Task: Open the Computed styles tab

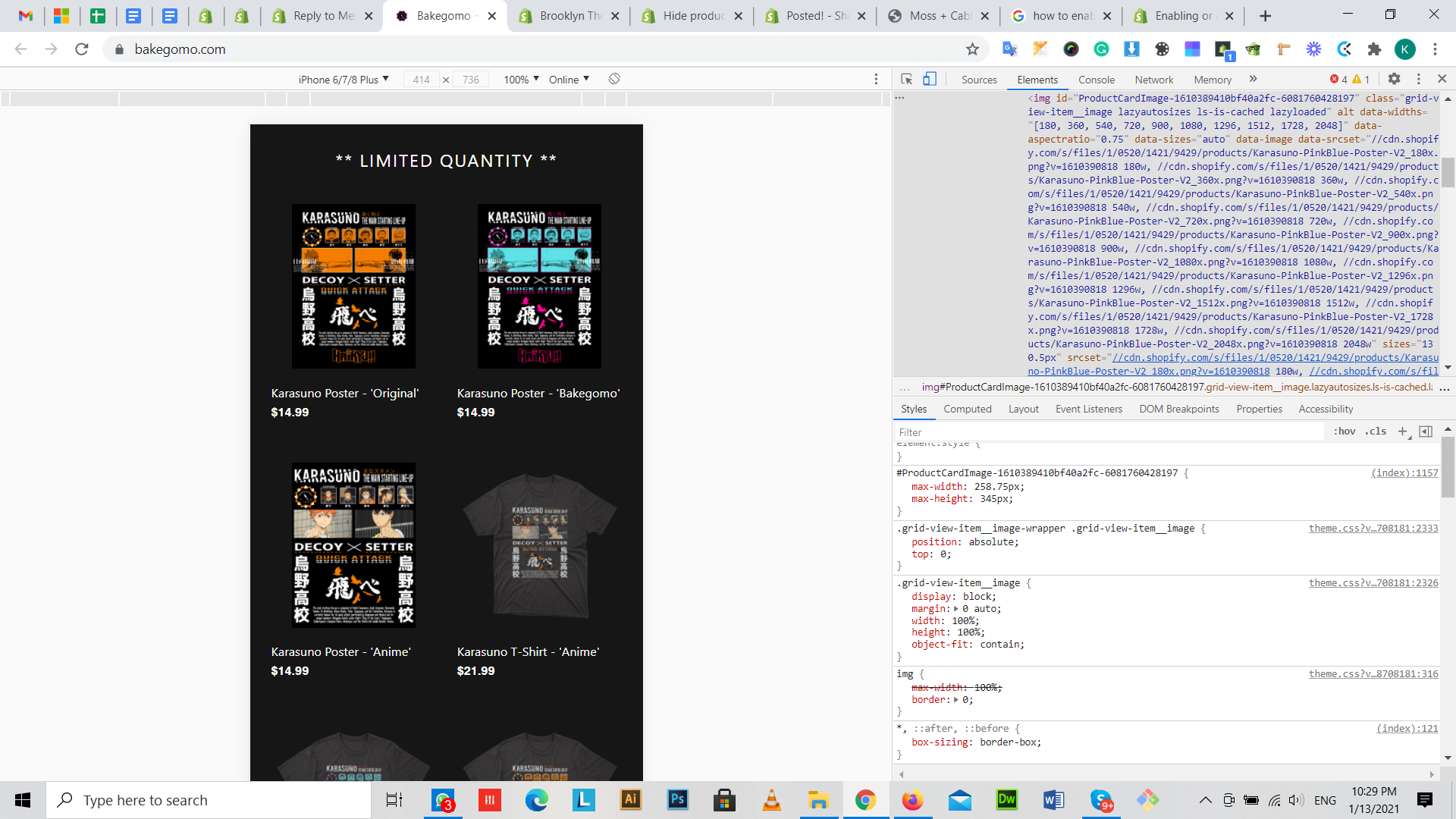Action: [967, 409]
